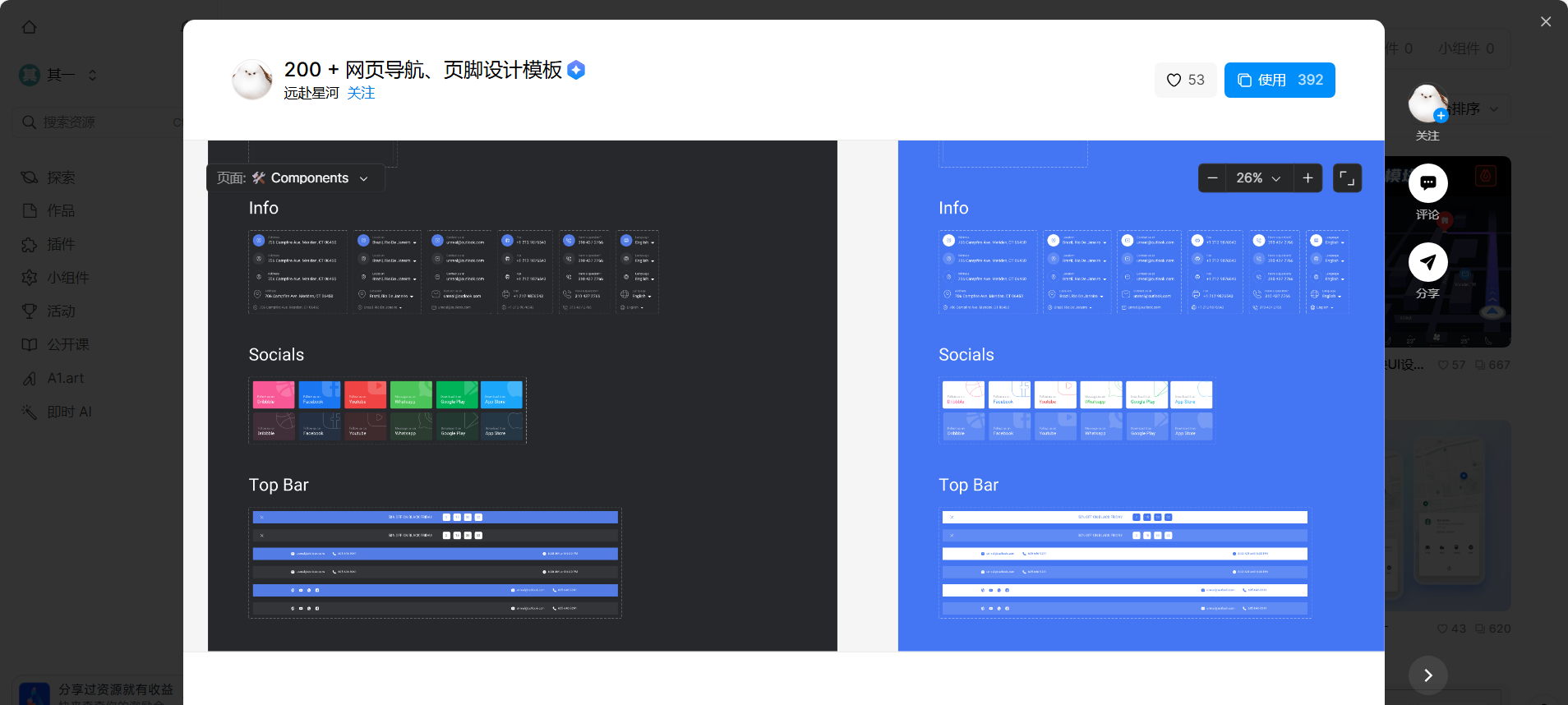The width and height of the screenshot is (1568, 705).
Task: Click the search resources field
Action: point(97,122)
